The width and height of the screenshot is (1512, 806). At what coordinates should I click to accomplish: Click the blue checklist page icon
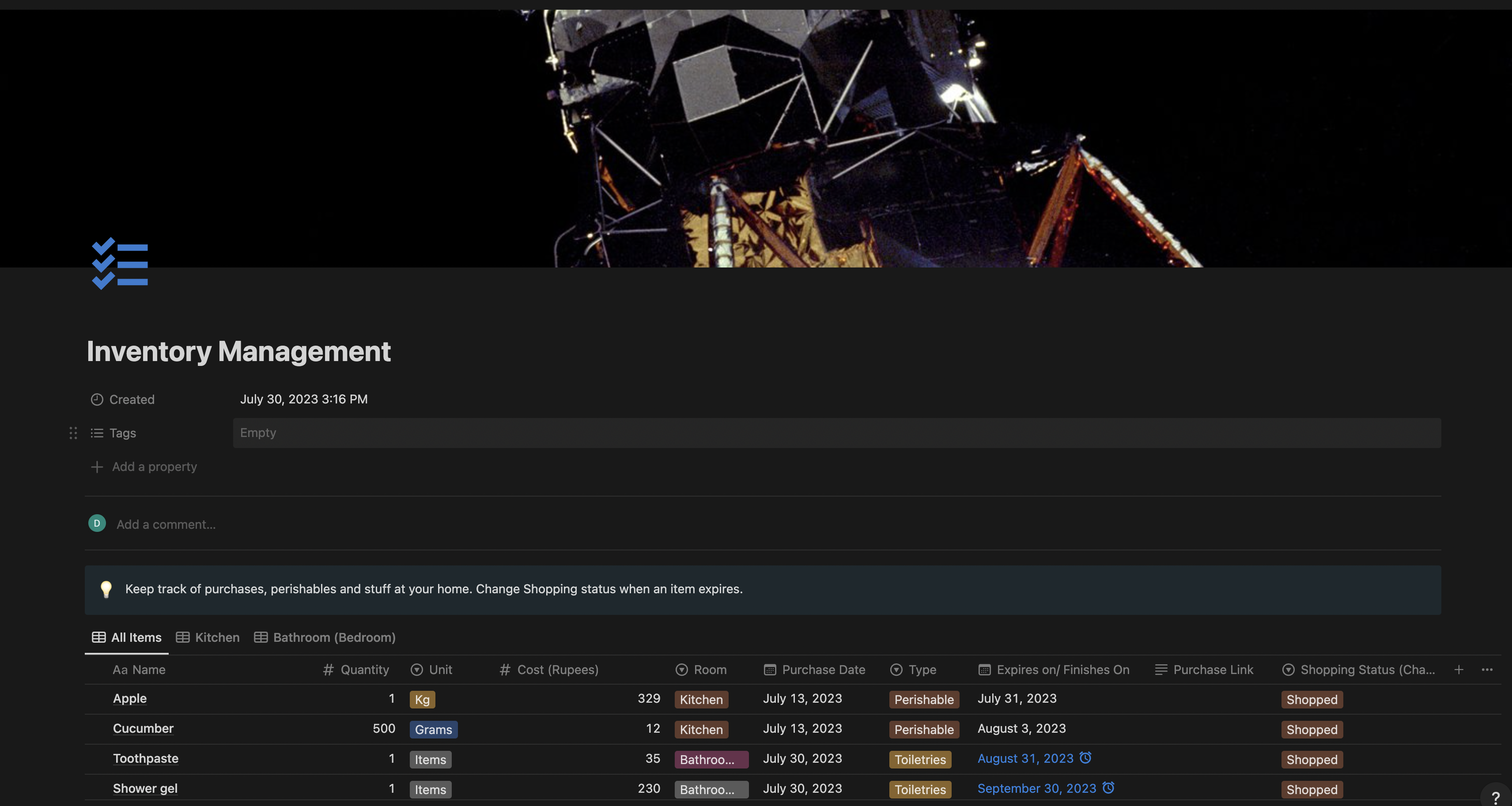coord(120,264)
